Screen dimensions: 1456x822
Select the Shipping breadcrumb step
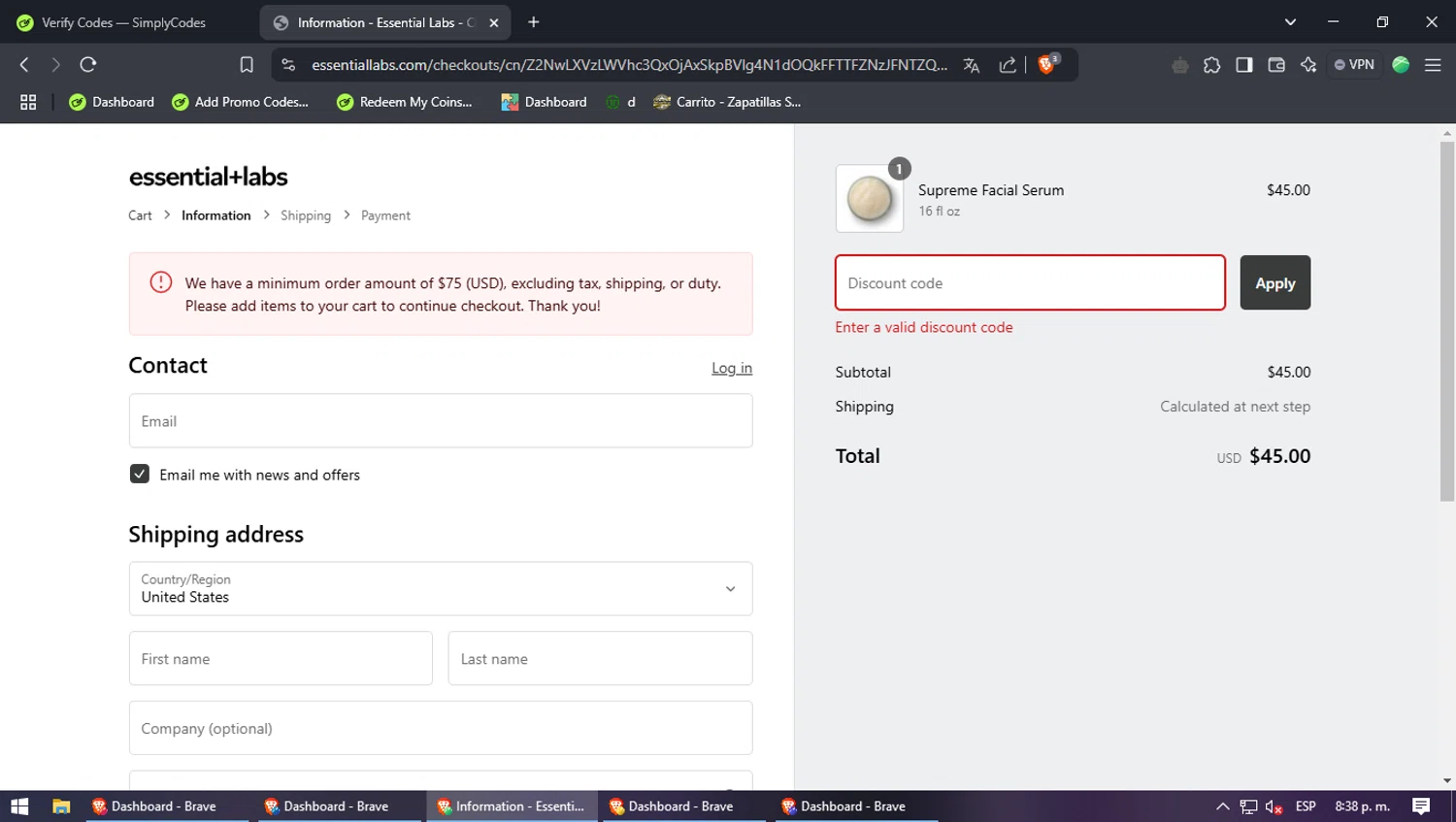[x=306, y=215]
